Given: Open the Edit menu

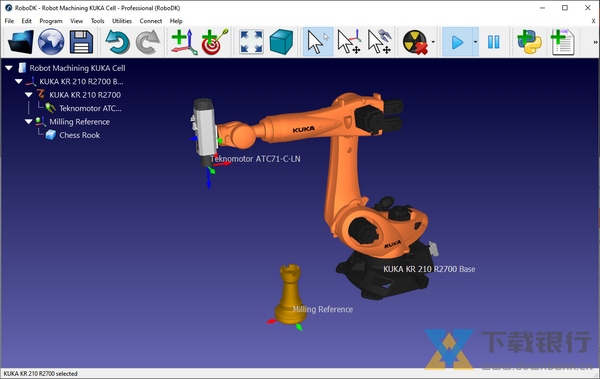Looking at the screenshot, I should pyautogui.click(x=26, y=21).
